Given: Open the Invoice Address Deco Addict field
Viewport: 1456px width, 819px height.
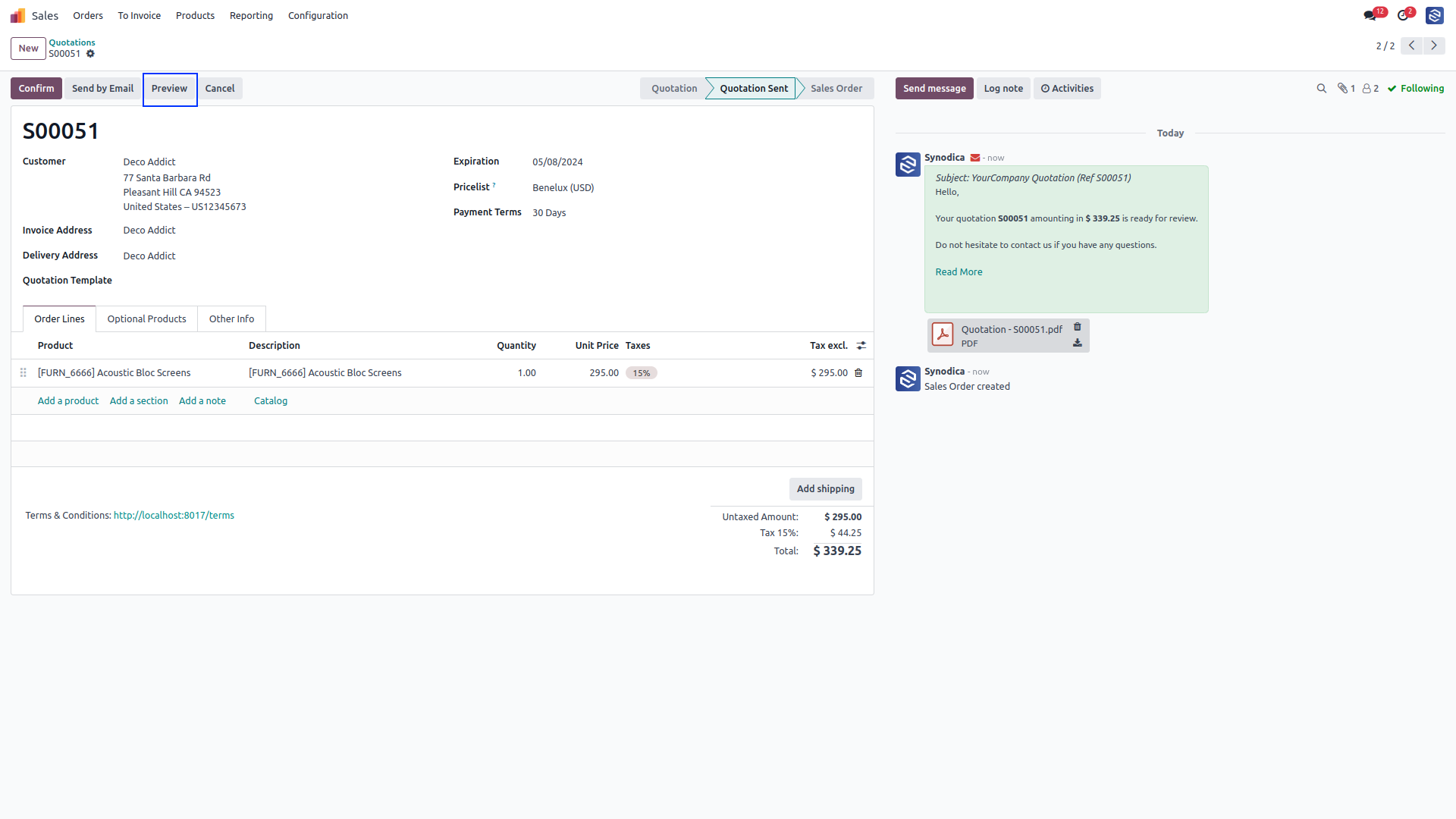Looking at the screenshot, I should [x=149, y=231].
